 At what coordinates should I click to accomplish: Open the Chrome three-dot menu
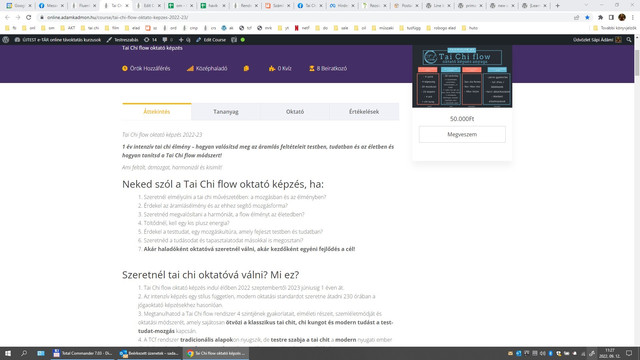pyautogui.click(x=633, y=17)
